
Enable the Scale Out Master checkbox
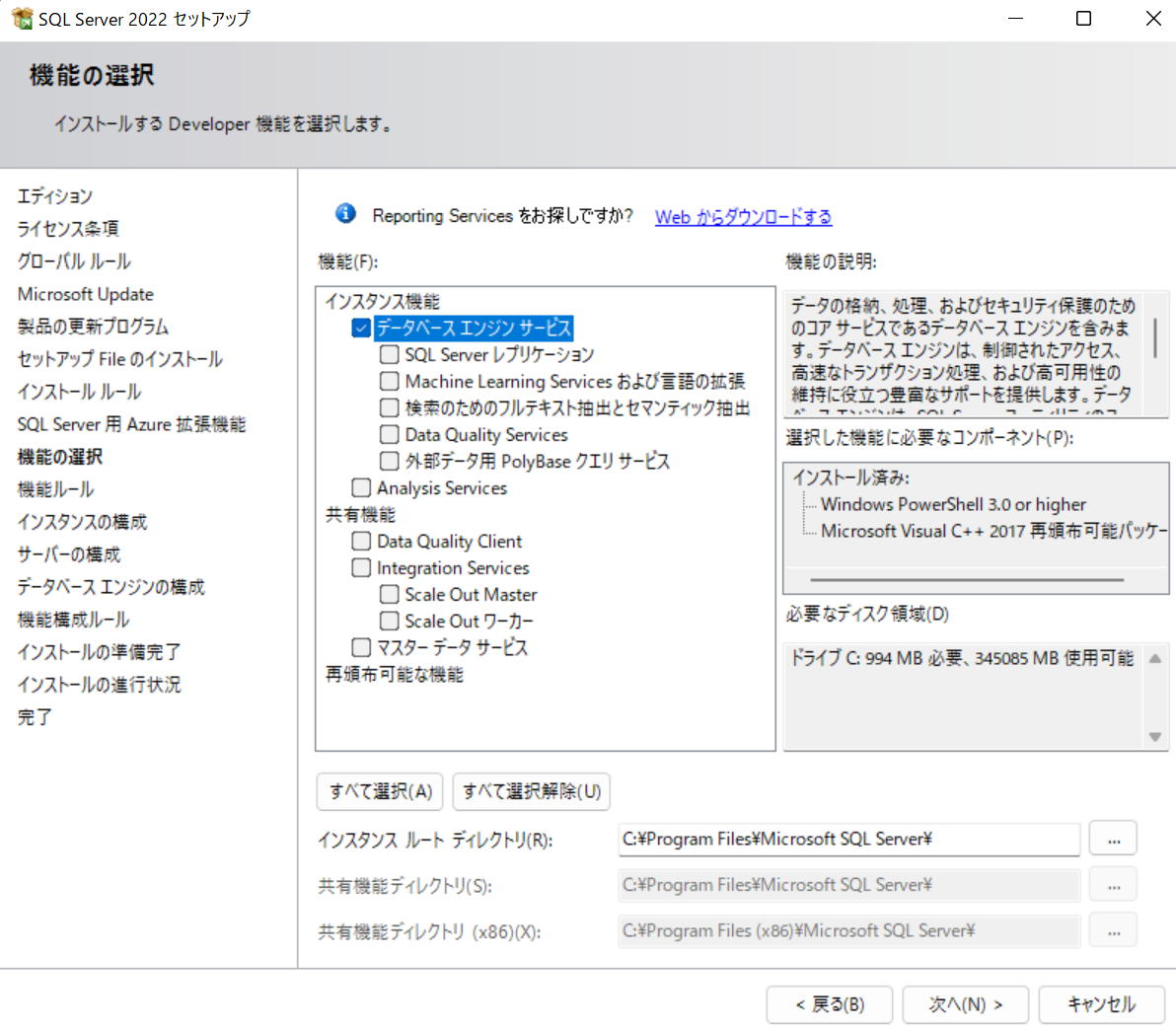tap(390, 594)
